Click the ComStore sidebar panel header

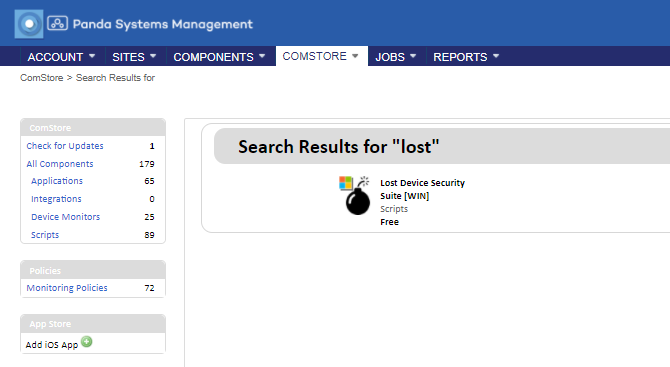click(93, 127)
